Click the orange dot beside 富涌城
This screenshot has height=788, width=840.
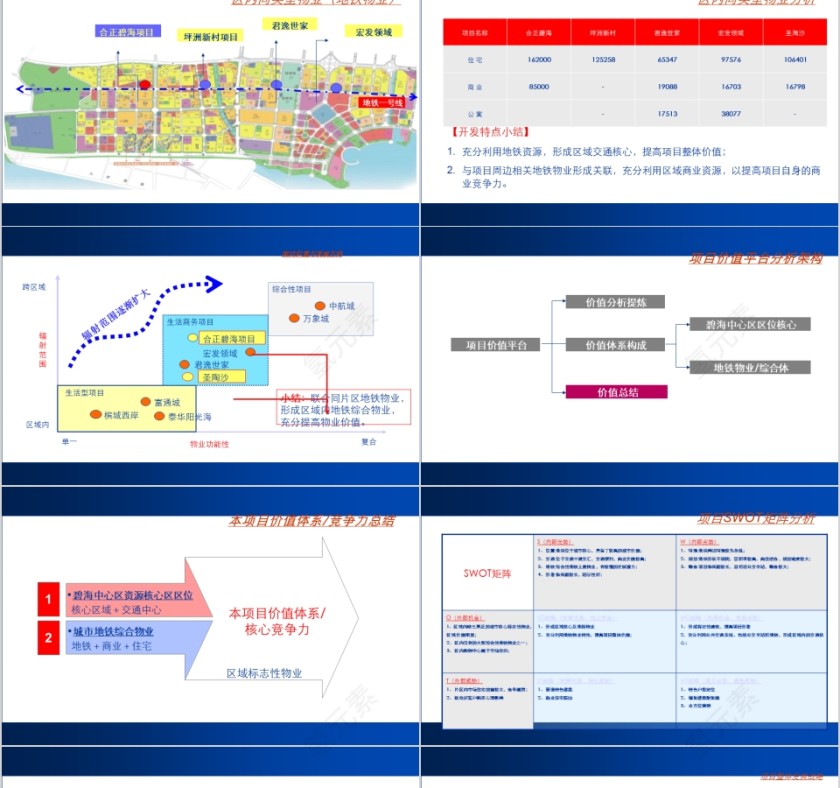(146, 401)
